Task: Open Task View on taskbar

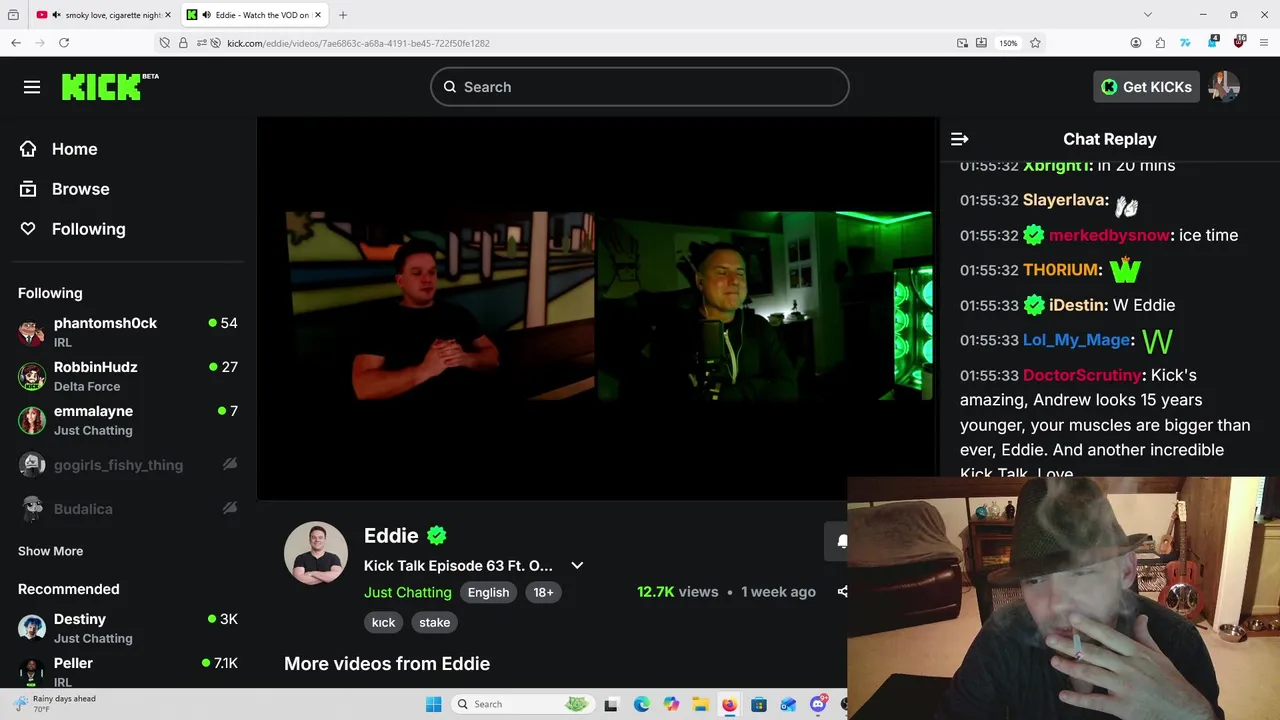Action: (611, 704)
